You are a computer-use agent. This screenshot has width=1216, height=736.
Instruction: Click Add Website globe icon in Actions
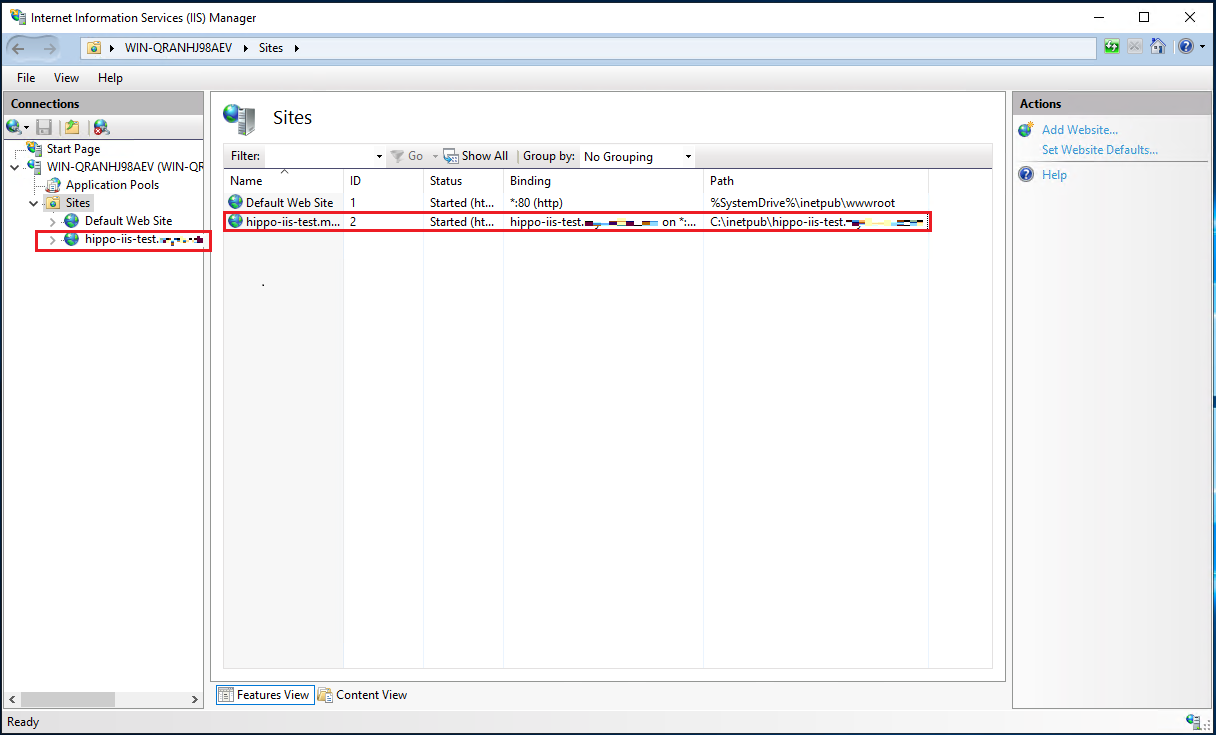click(1026, 130)
